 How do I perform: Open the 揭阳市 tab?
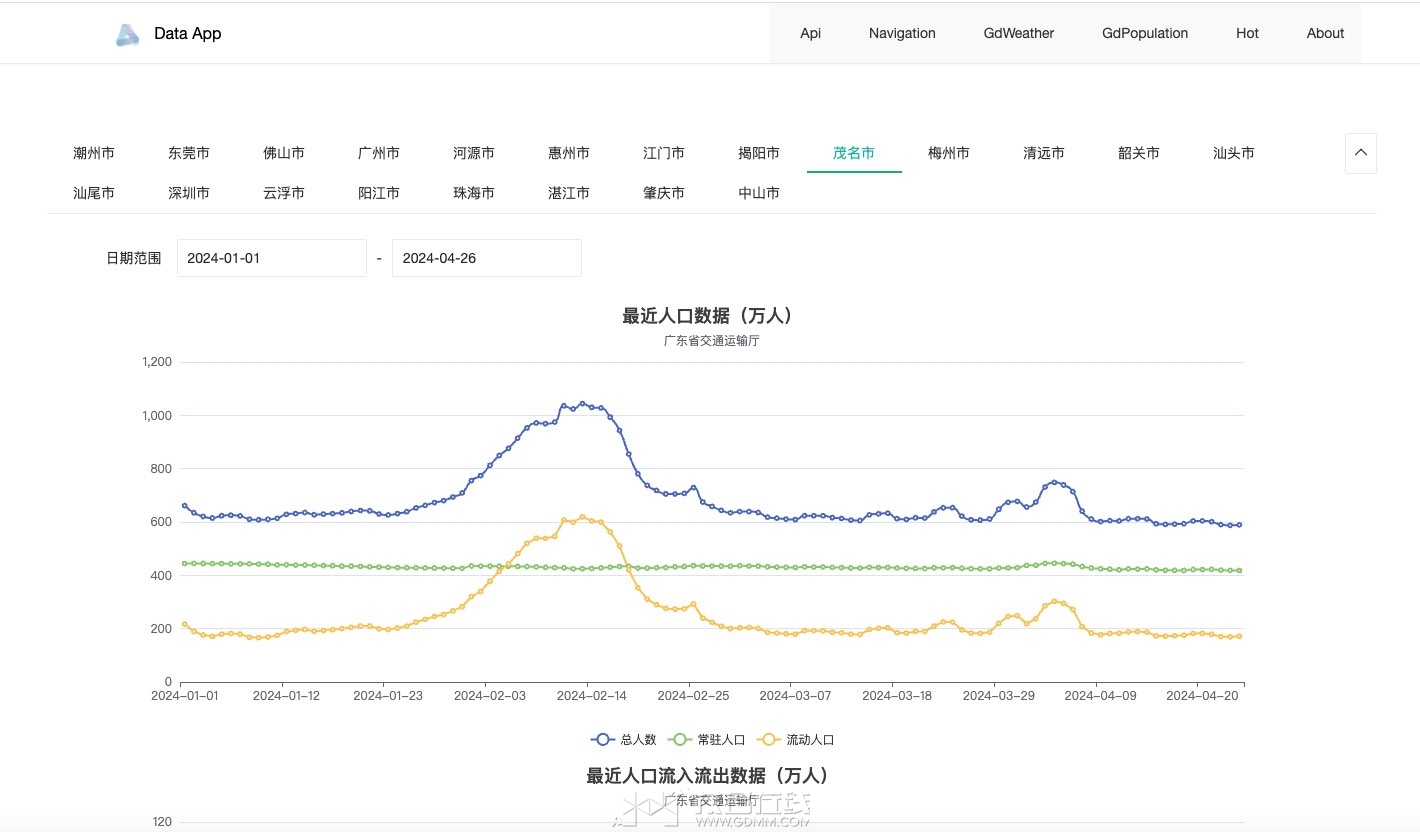pyautogui.click(x=759, y=153)
